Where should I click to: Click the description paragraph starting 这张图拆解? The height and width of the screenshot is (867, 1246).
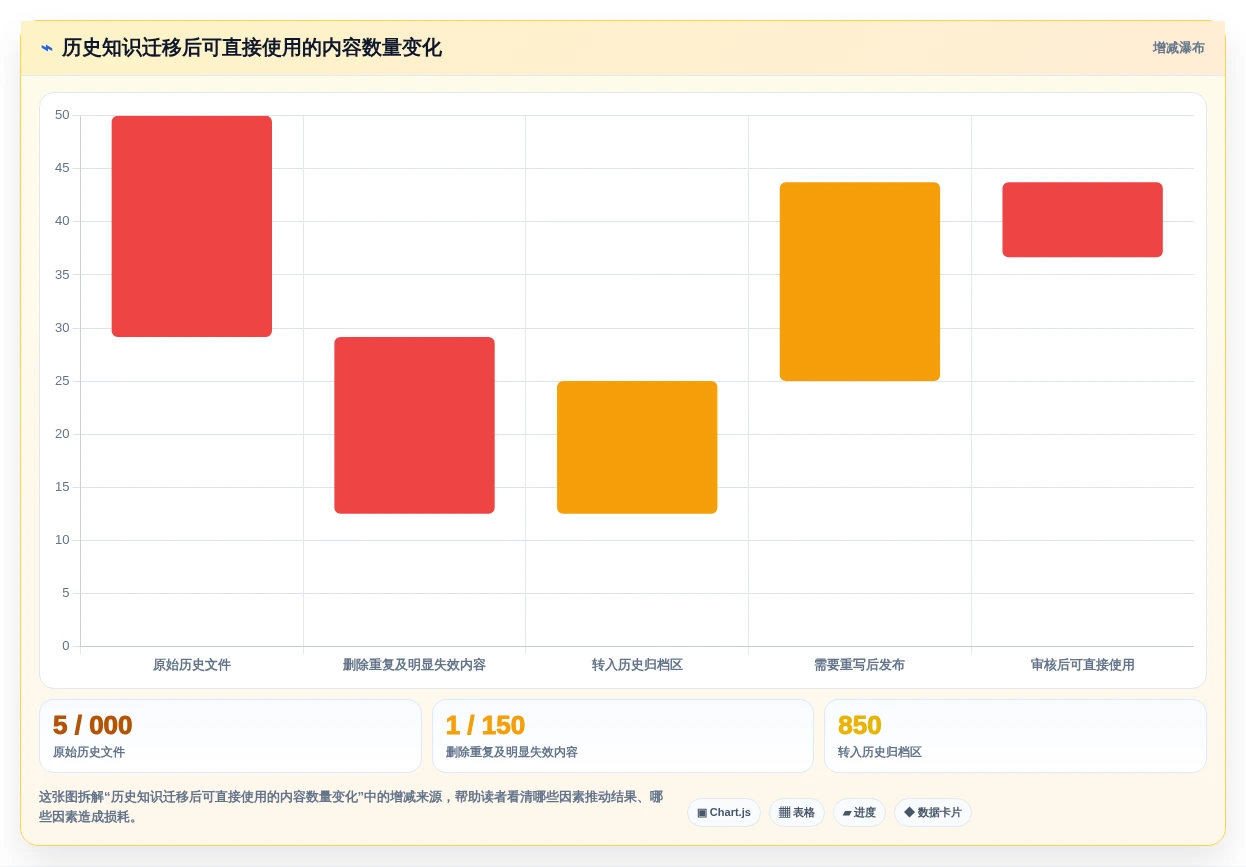[351, 807]
